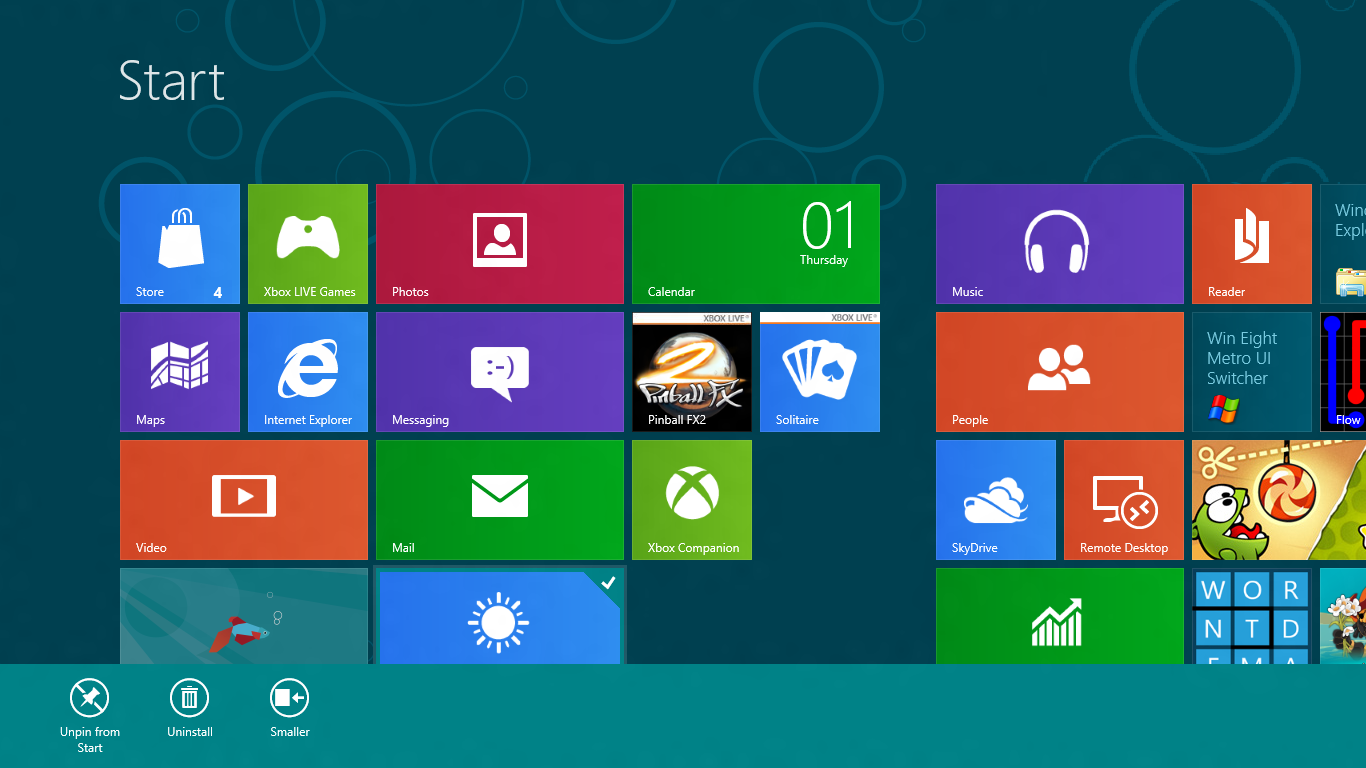Open the Photos tile
This screenshot has width=1366, height=768.
point(500,244)
